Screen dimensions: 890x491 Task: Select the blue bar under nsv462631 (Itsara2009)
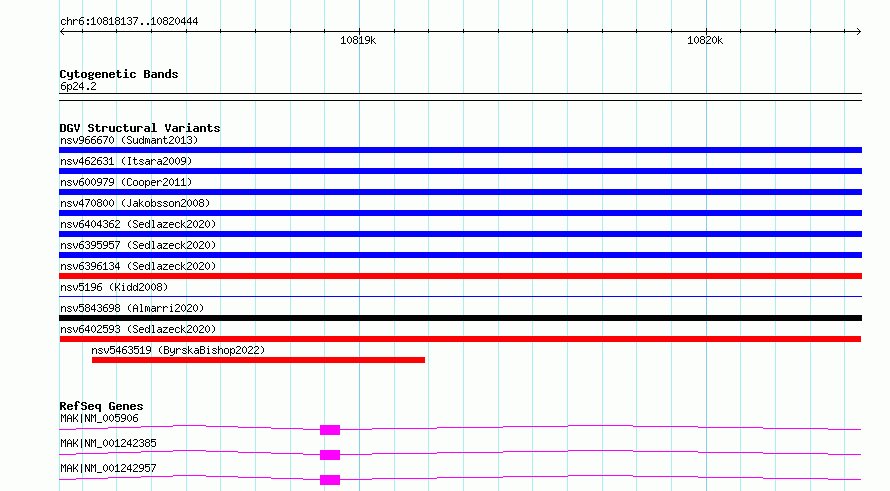460,171
